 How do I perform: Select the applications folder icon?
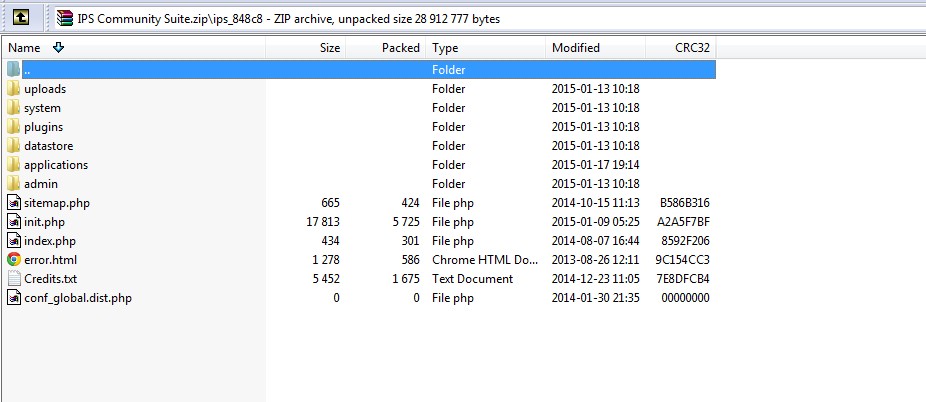point(14,165)
